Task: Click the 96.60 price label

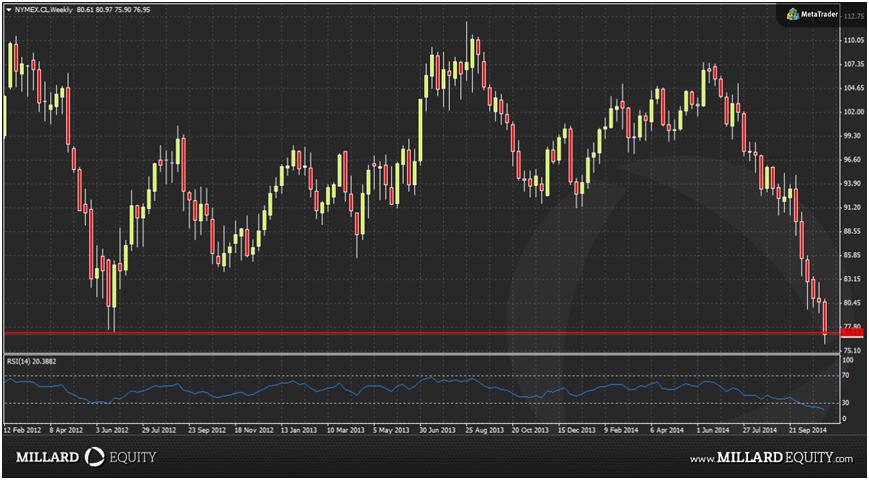Action: tap(852, 160)
